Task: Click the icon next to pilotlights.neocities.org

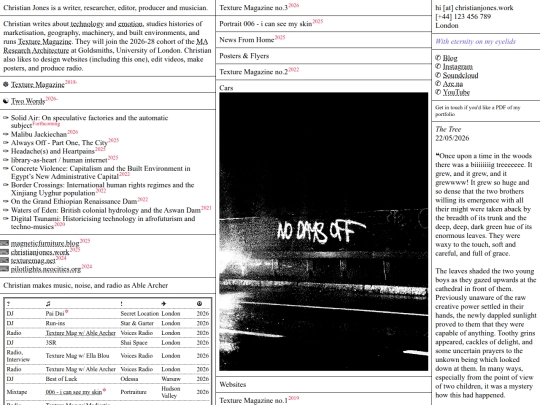Action: (4, 269)
